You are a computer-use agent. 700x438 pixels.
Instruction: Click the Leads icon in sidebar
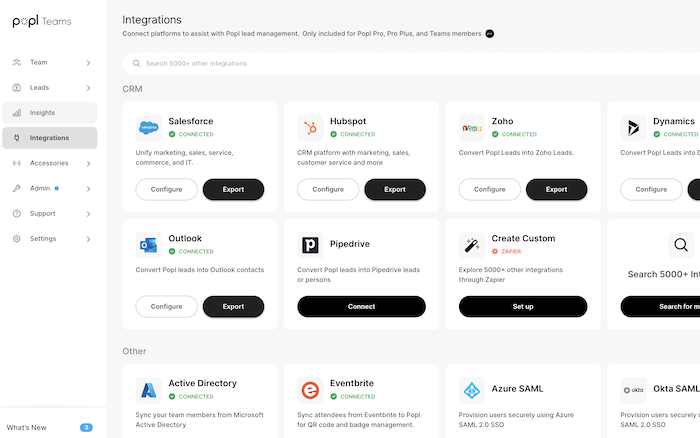click(x=17, y=88)
